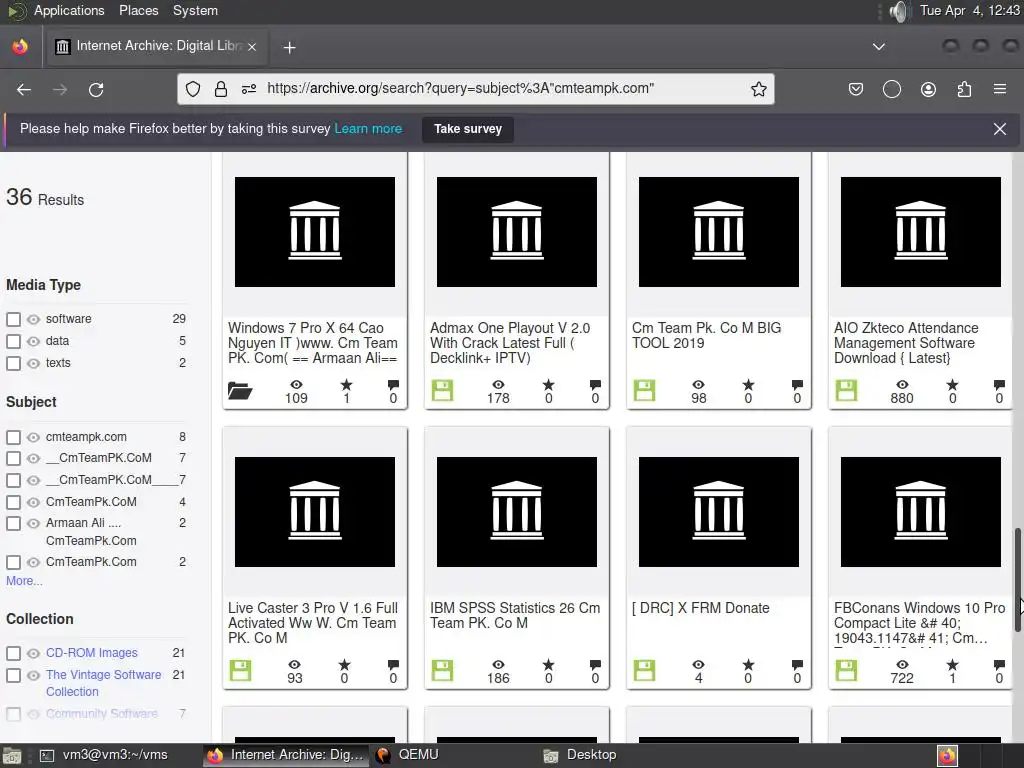Image resolution: width=1024 pixels, height=768 pixels.
Task: Click floppy icon on IBM SPSS Statistics card
Action: tap(442, 670)
